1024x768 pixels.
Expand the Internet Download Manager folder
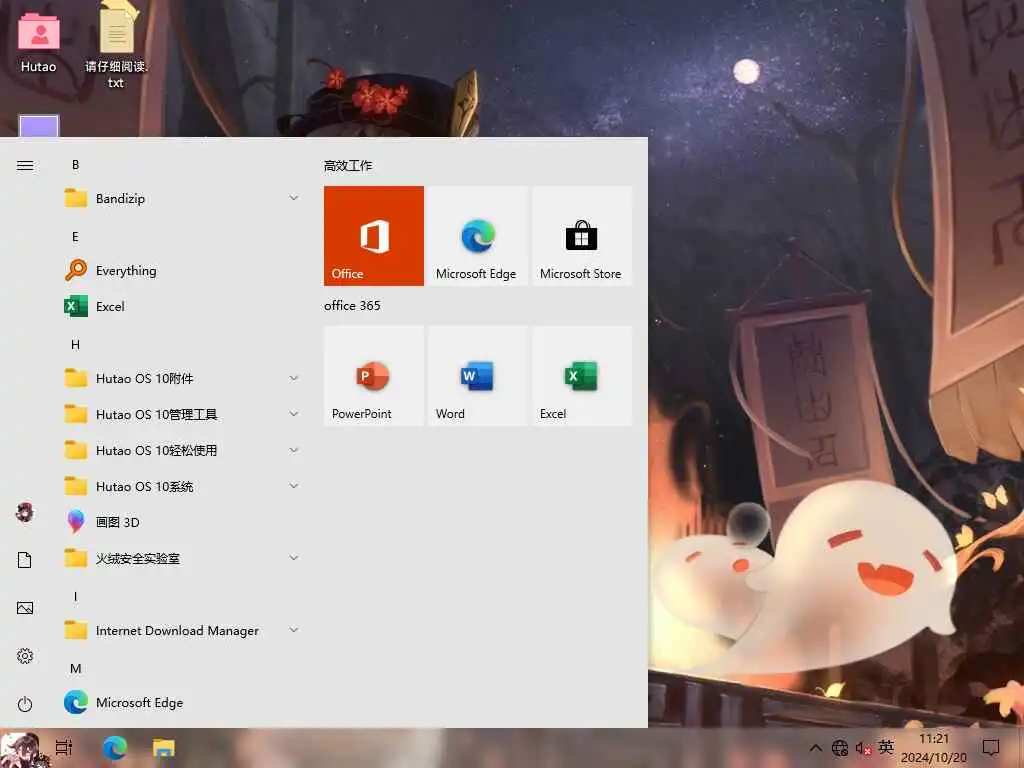click(x=182, y=630)
